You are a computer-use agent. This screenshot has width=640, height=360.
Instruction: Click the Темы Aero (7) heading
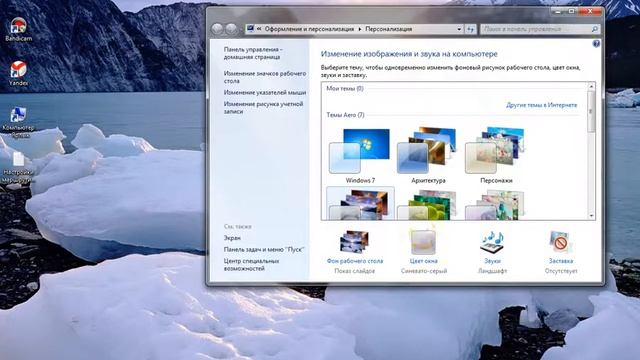point(345,115)
